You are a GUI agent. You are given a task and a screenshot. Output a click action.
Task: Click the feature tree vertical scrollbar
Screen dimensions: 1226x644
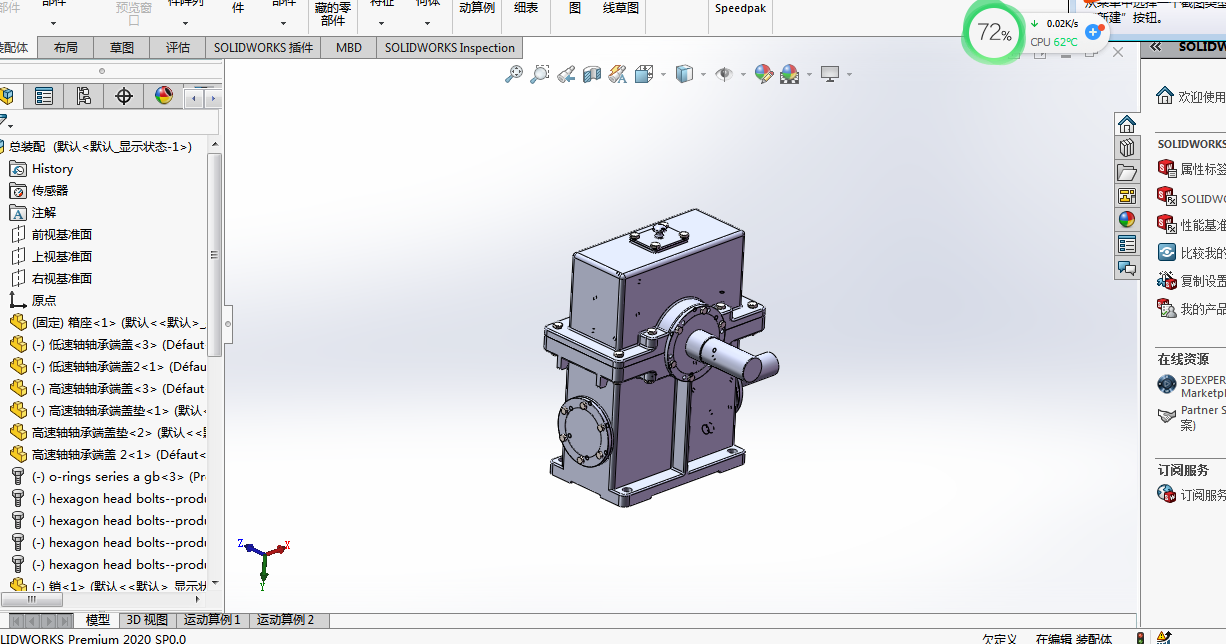click(x=215, y=255)
